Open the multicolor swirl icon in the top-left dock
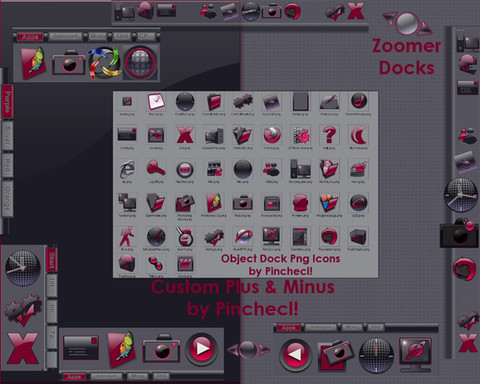Screen dimensions: 480x384 [104, 63]
